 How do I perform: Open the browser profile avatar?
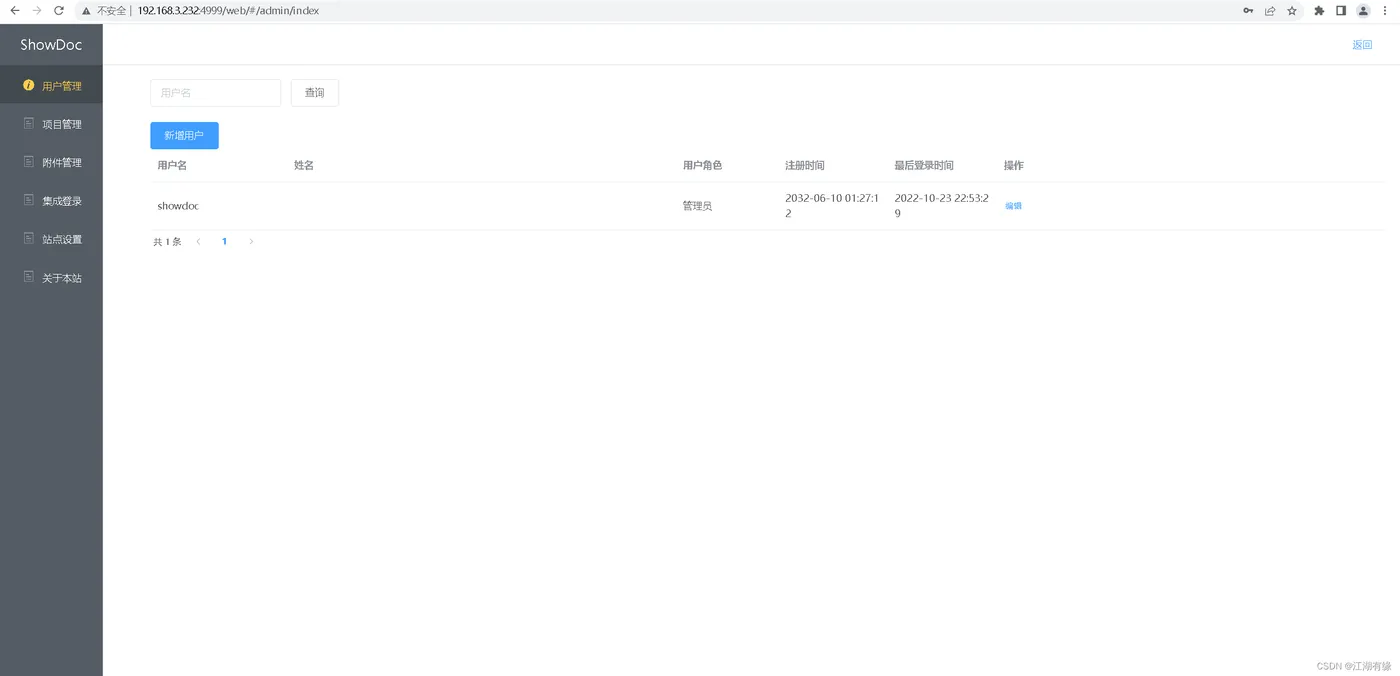pyautogui.click(x=1363, y=11)
